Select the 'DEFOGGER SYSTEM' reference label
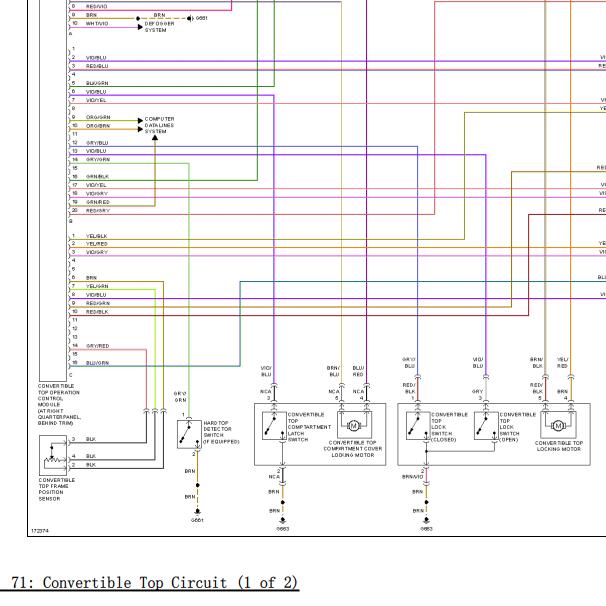This screenshot has height=606, width=606. pos(159,27)
